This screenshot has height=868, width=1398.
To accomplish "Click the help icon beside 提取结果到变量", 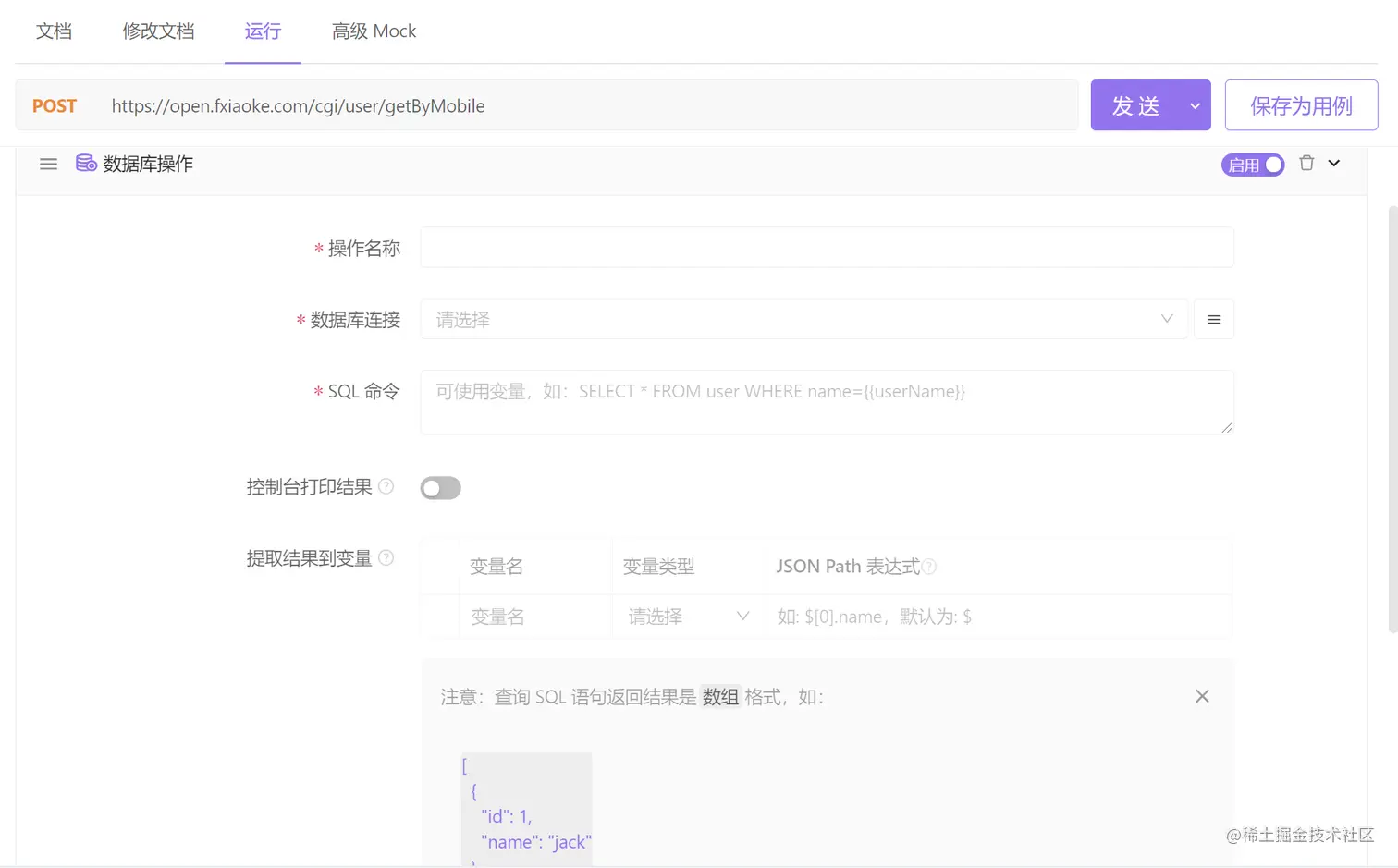I will coord(387,557).
